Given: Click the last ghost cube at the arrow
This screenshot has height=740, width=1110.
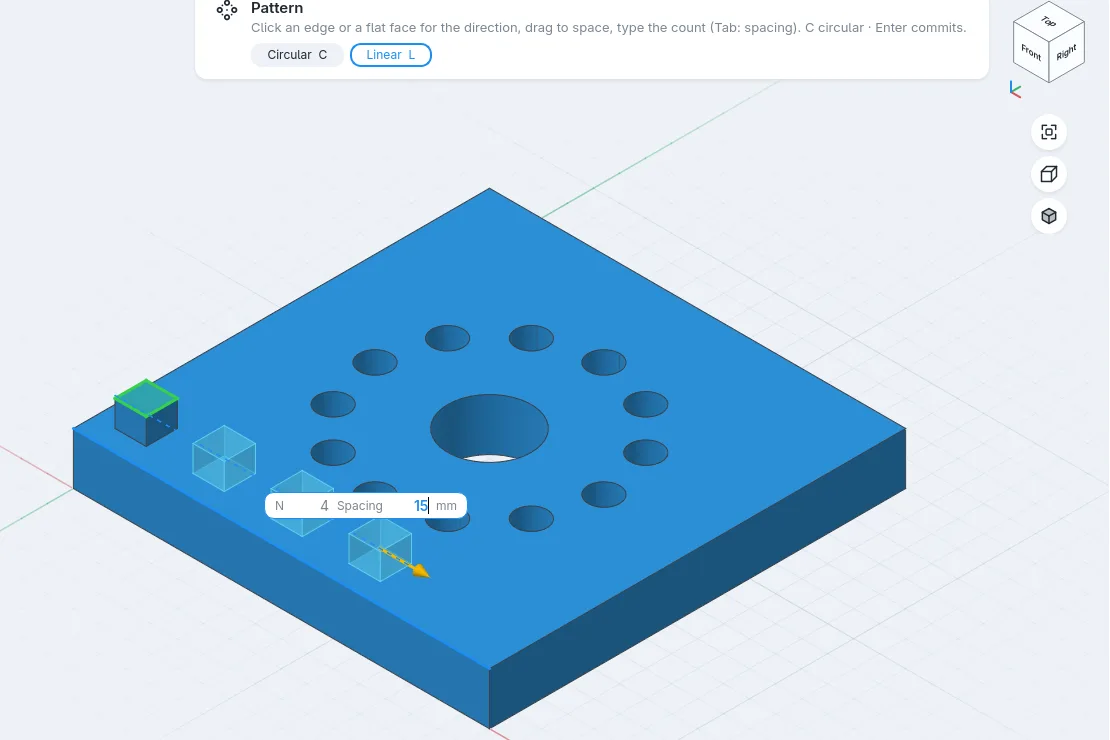Looking at the screenshot, I should 379,550.
